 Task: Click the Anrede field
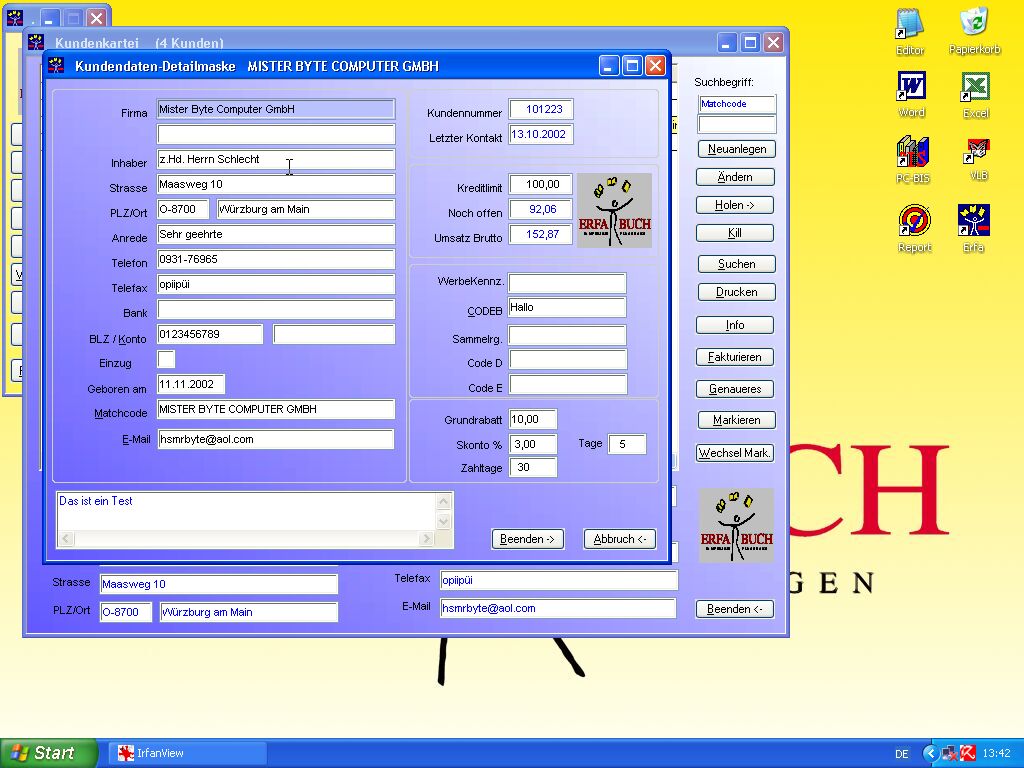coord(276,234)
